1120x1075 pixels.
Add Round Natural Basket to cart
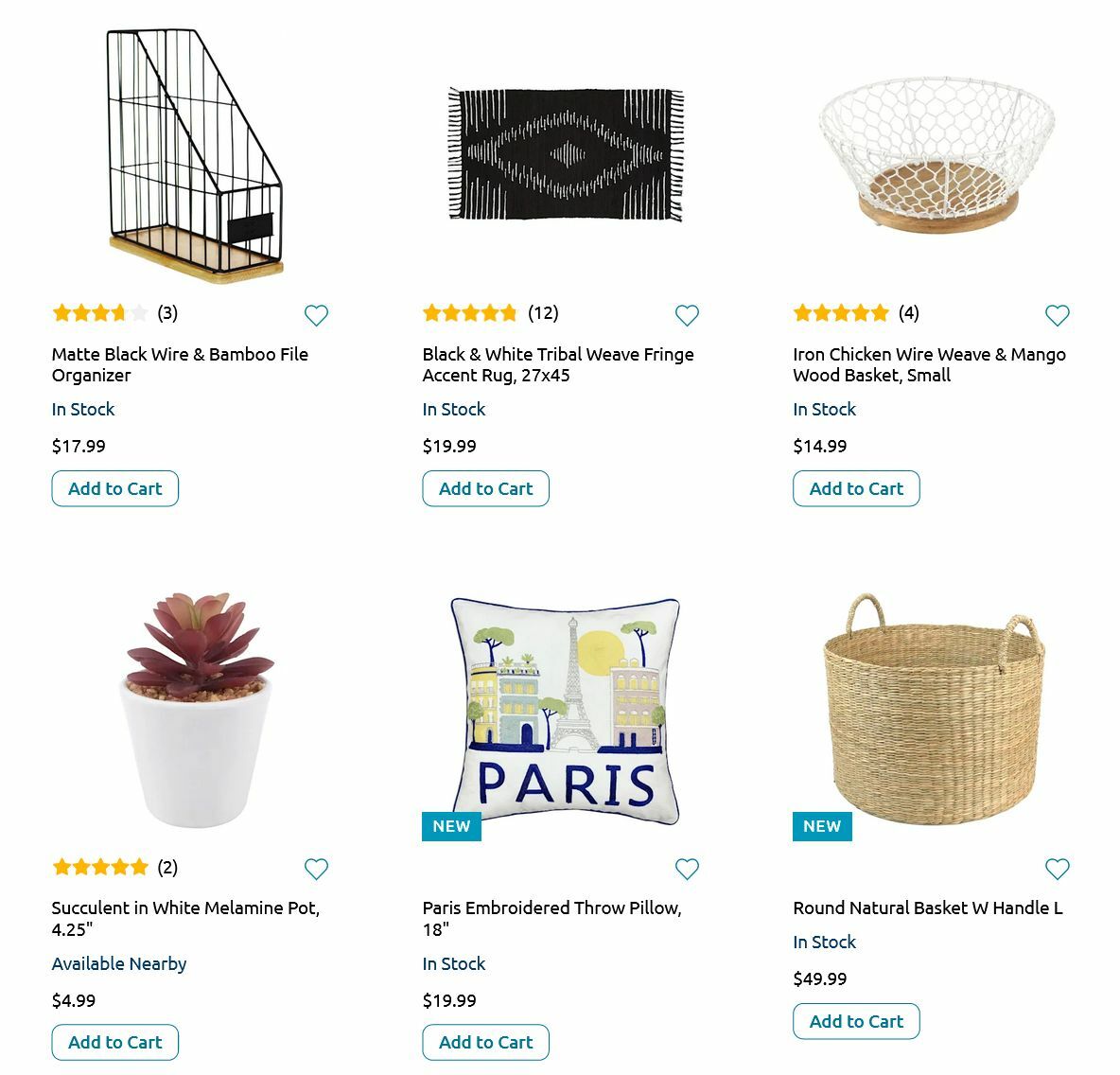coord(856,1021)
